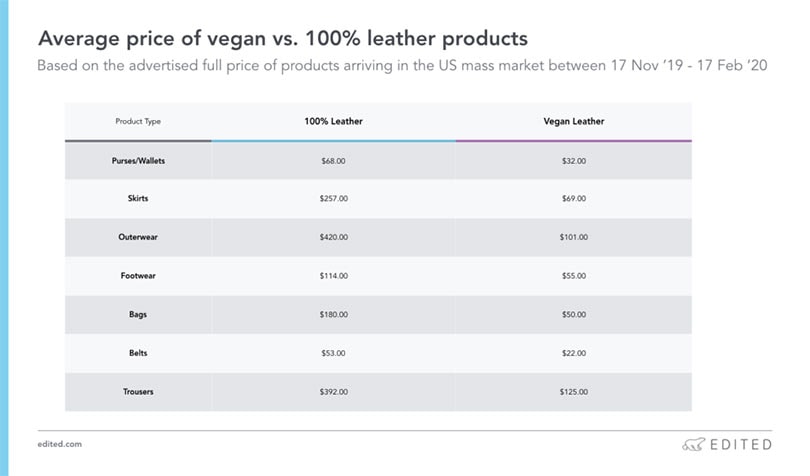The width and height of the screenshot is (810, 476).
Task: Click the $68.00 leather purses price
Action: coord(333,160)
